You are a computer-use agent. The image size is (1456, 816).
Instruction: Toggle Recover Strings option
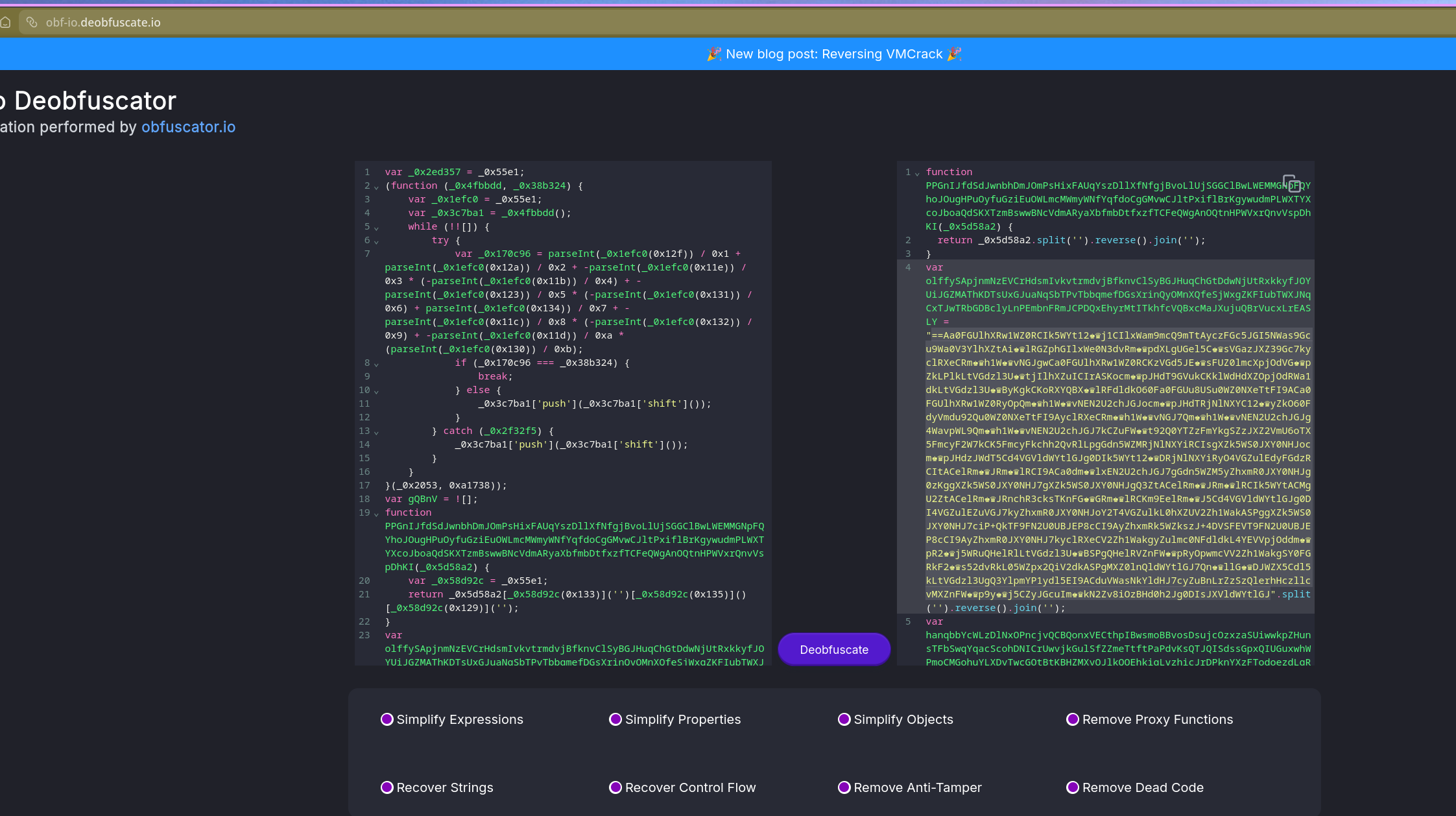coord(387,787)
